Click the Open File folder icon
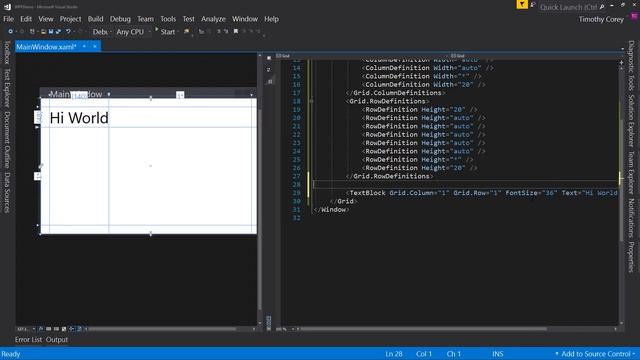This screenshot has width=640, height=360. coord(43,31)
